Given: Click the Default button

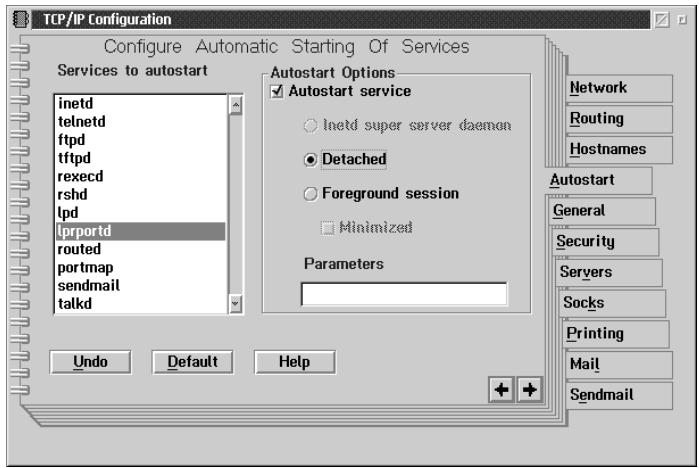Looking at the screenshot, I should tap(193, 362).
